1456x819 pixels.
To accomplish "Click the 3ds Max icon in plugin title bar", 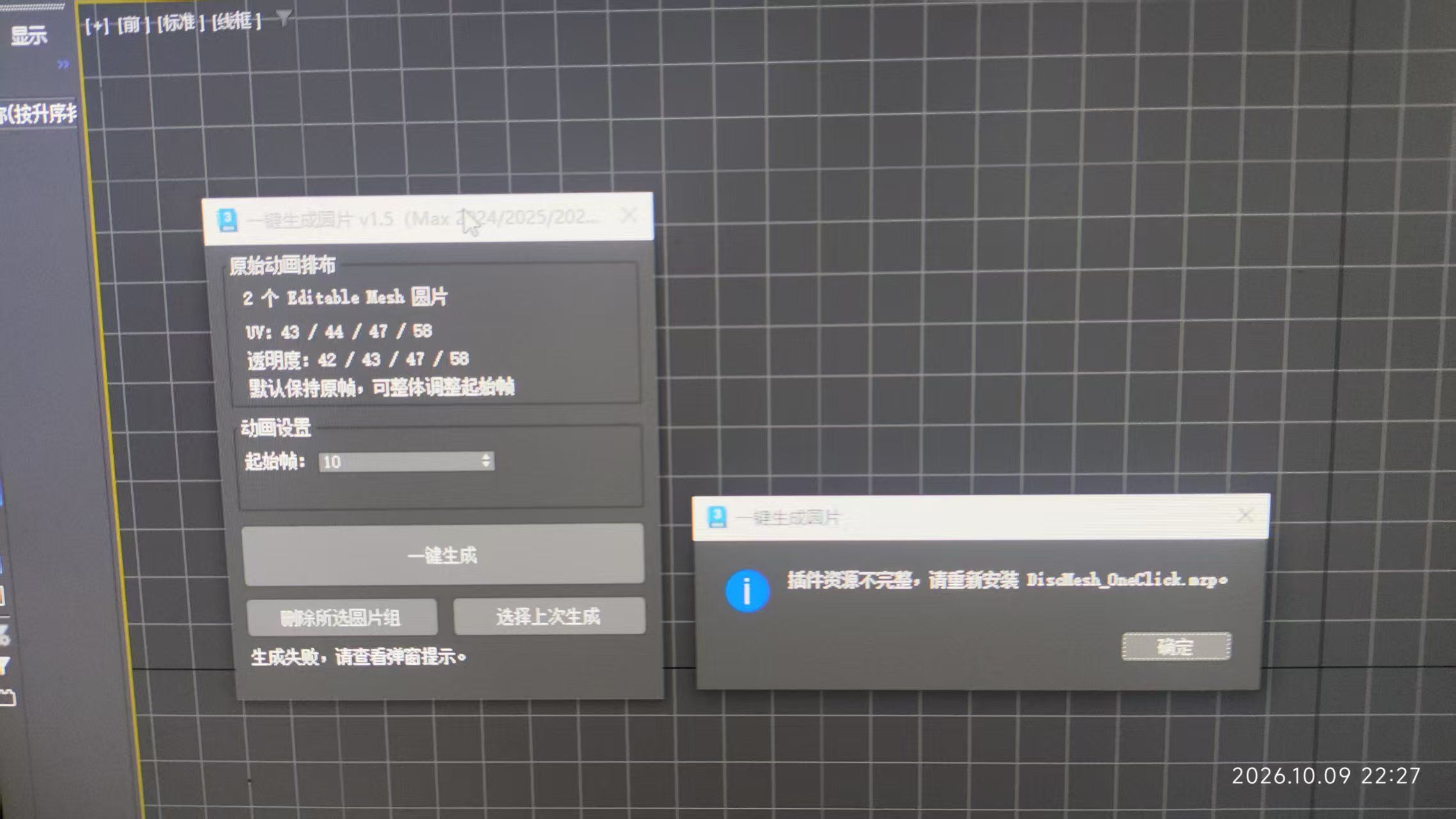I will 227,220.
